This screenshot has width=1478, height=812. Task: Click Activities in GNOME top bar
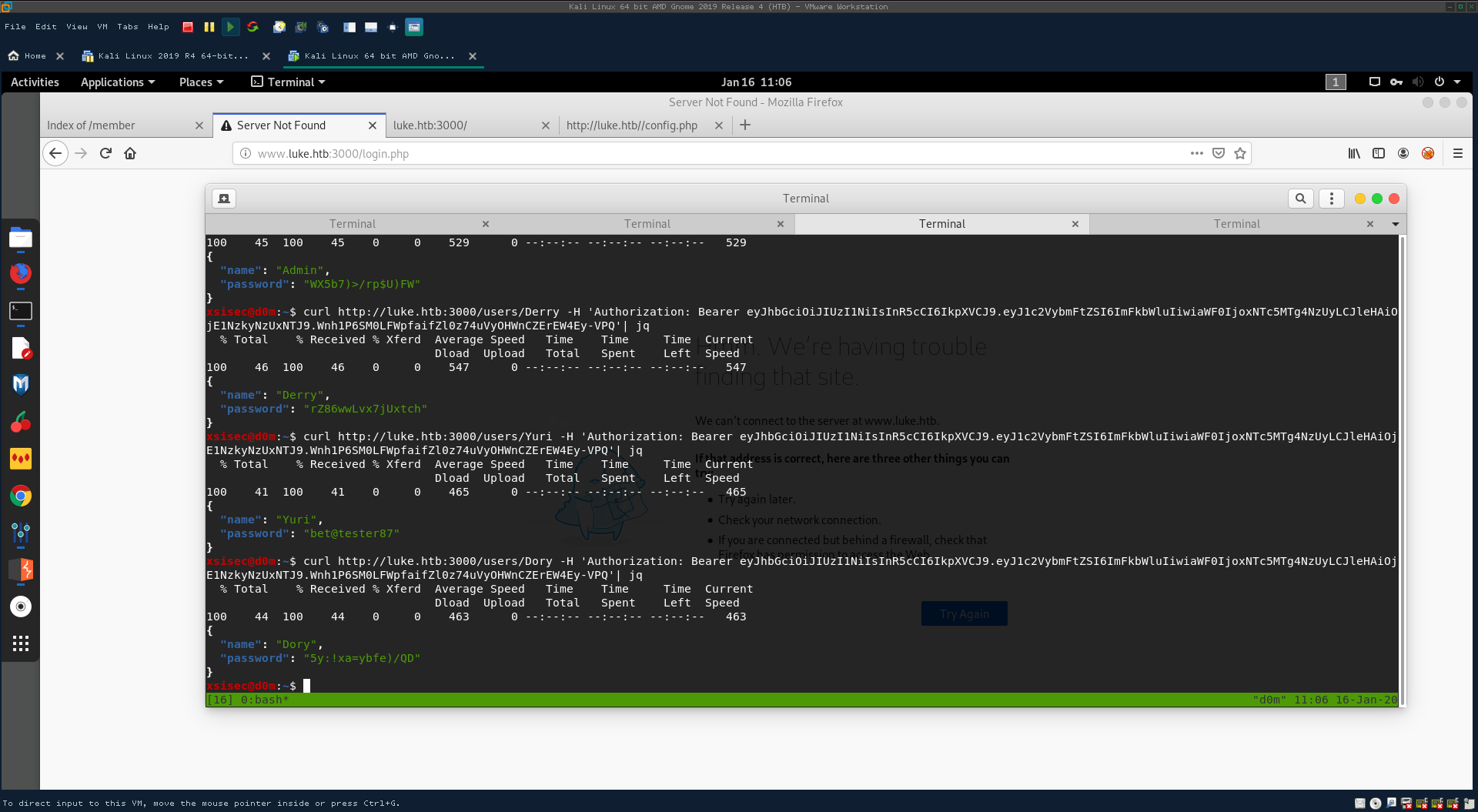tap(35, 82)
